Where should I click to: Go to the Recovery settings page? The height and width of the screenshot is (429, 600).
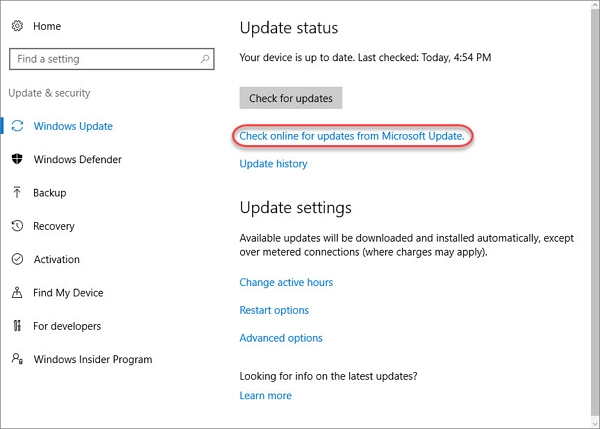coord(54,226)
